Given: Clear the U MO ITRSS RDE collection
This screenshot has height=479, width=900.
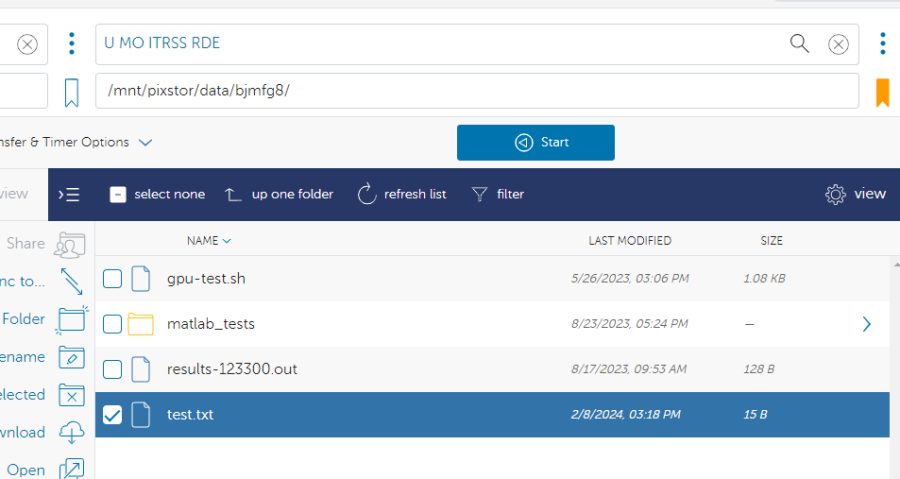Looking at the screenshot, I should (x=839, y=44).
